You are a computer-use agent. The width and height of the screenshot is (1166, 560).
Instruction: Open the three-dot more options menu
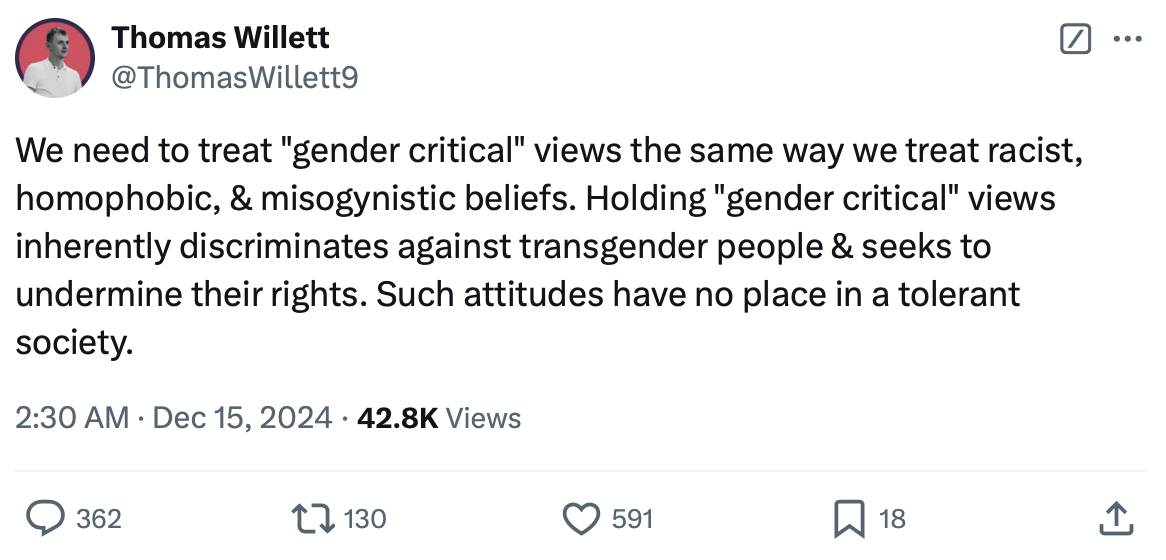click(1127, 40)
